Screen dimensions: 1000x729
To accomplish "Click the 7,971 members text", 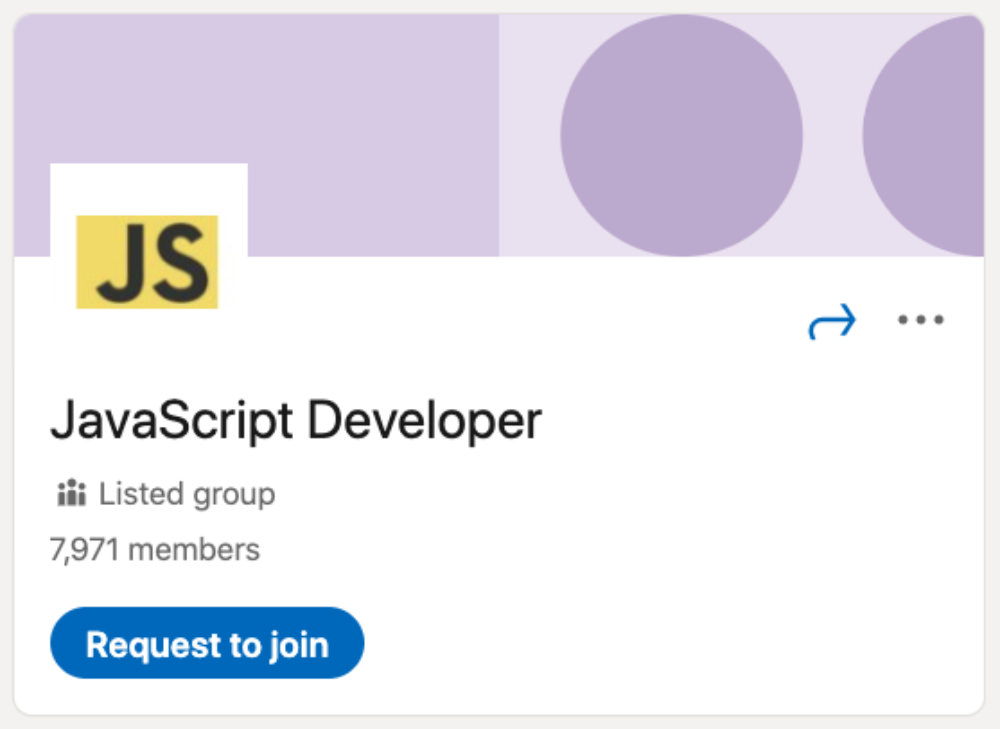I will (x=155, y=550).
